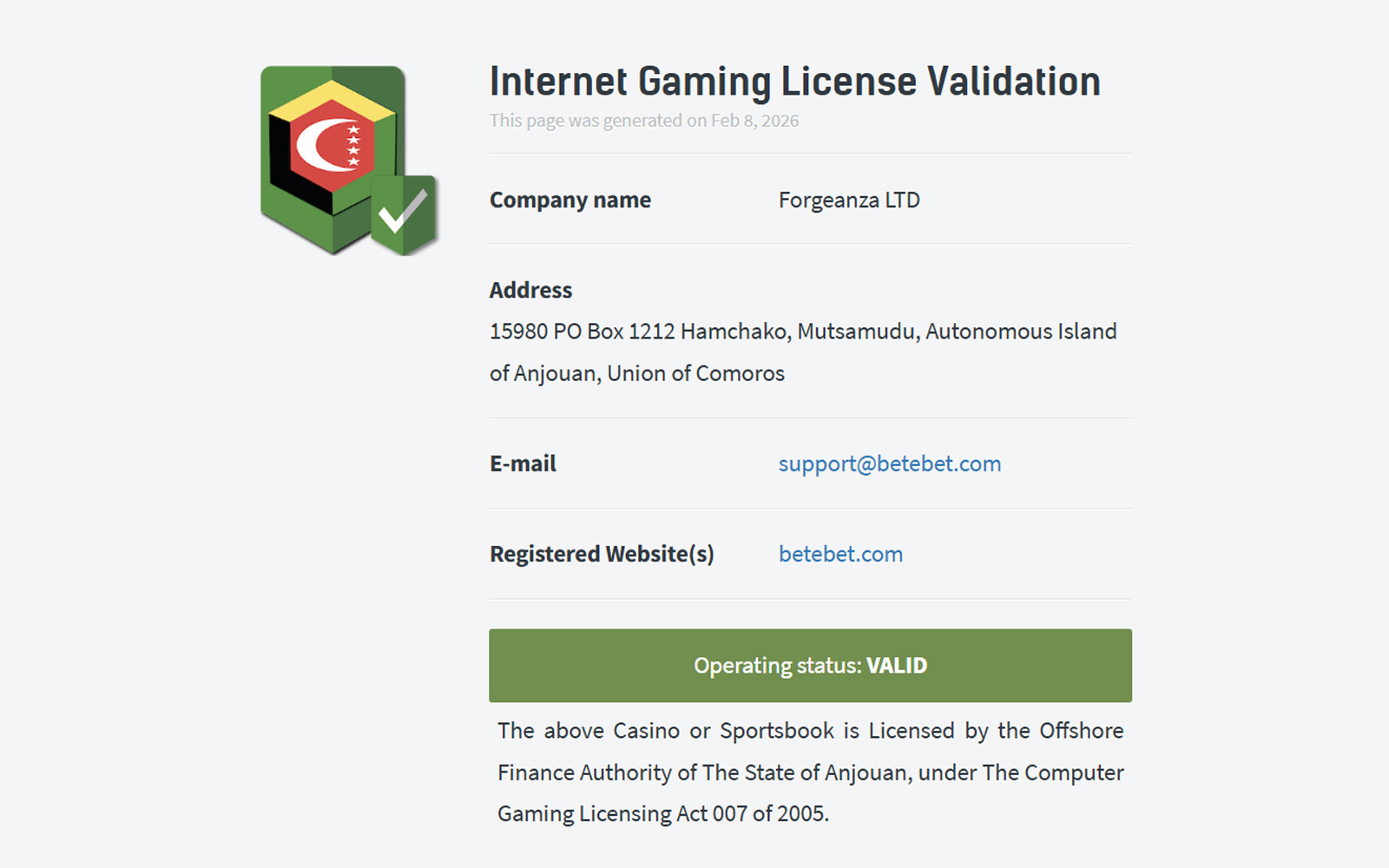
Task: Click the four white stars on emblem
Action: [x=353, y=145]
